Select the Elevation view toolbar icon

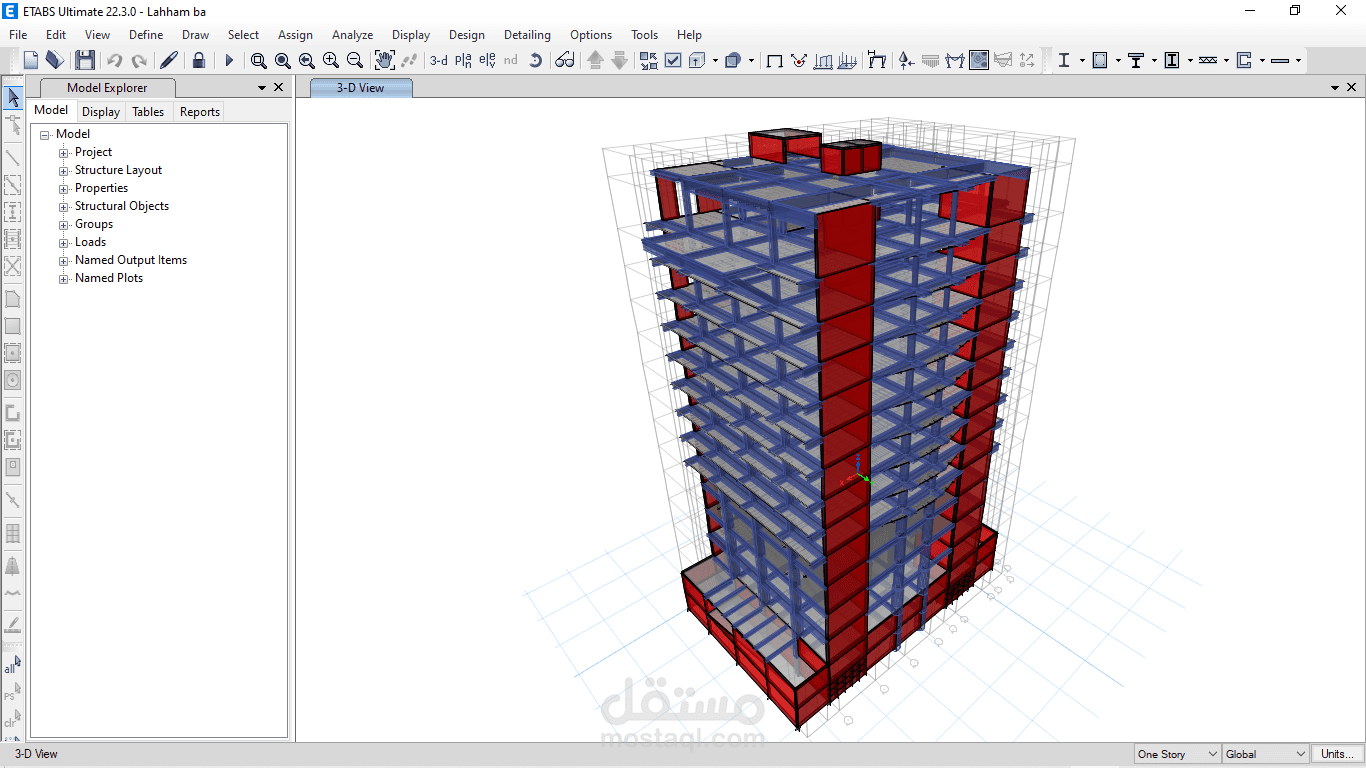tap(487, 60)
